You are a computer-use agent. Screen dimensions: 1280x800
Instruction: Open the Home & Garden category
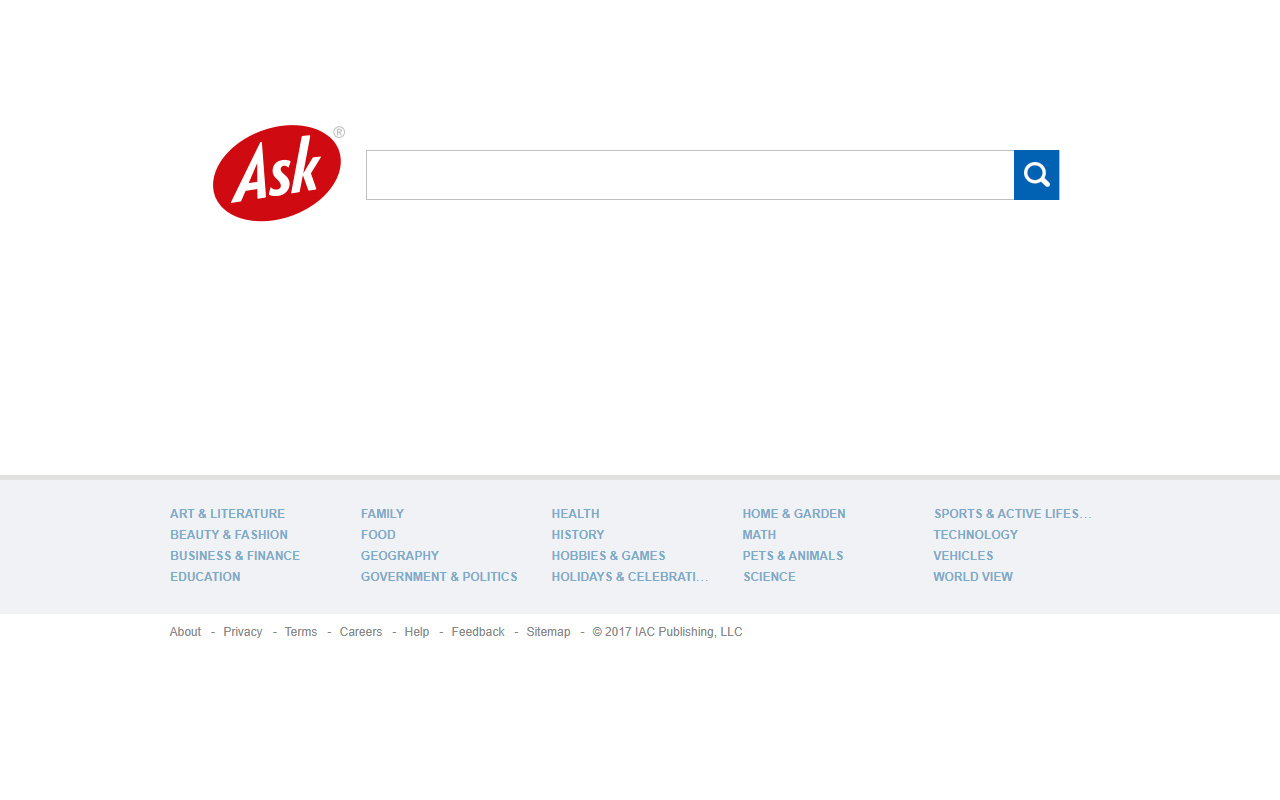point(794,514)
